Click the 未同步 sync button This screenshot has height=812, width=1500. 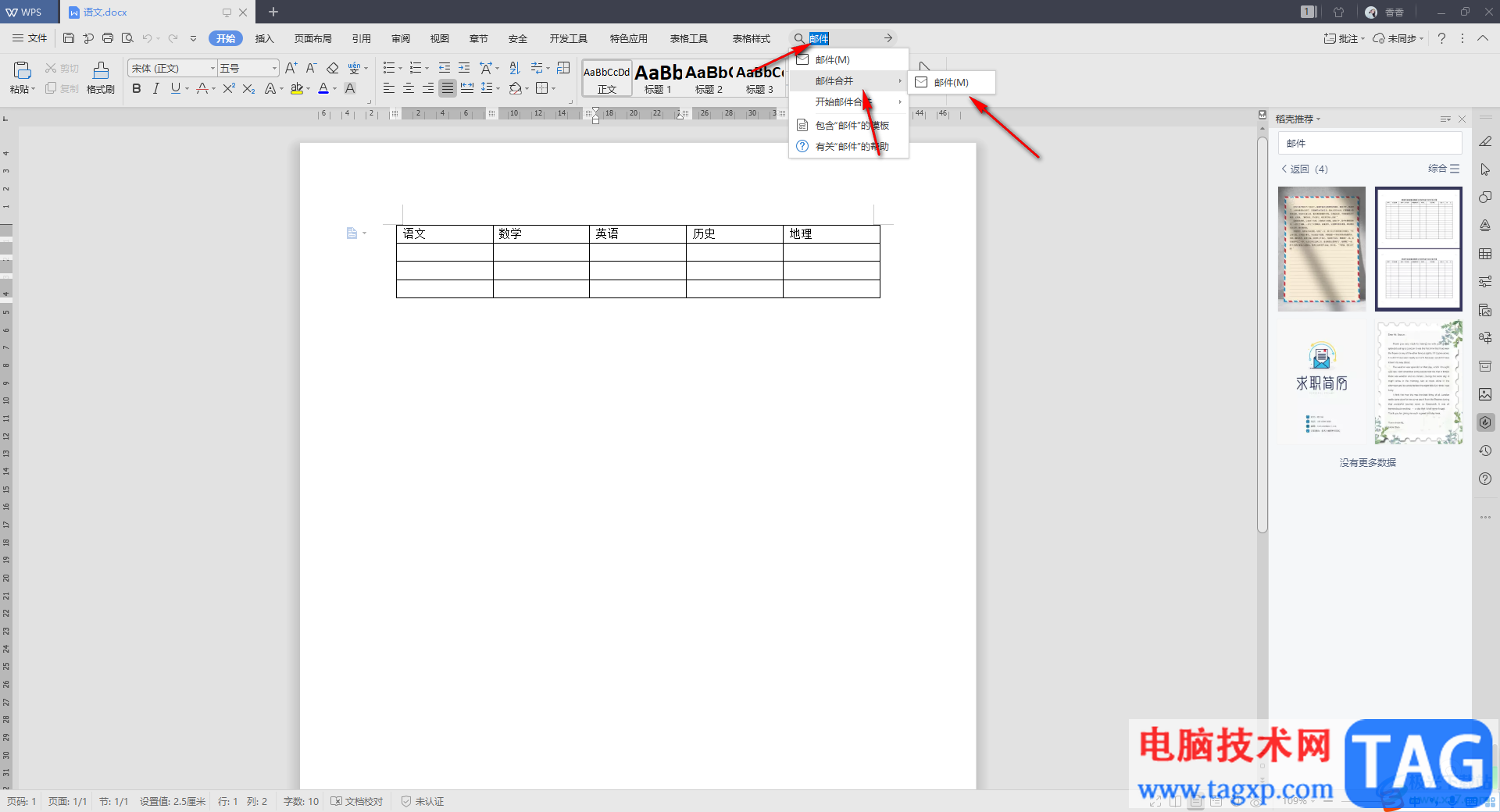pos(1398,38)
